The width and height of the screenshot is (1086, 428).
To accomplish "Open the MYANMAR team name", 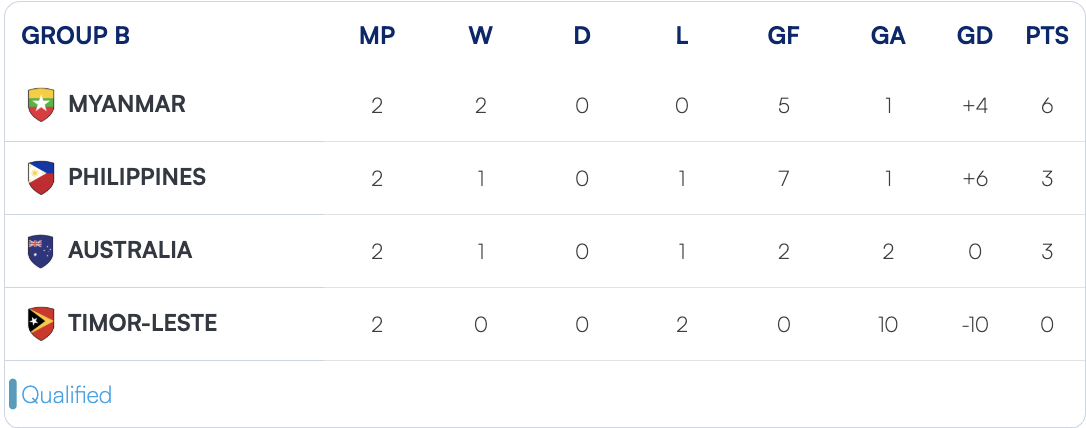I will (x=127, y=104).
